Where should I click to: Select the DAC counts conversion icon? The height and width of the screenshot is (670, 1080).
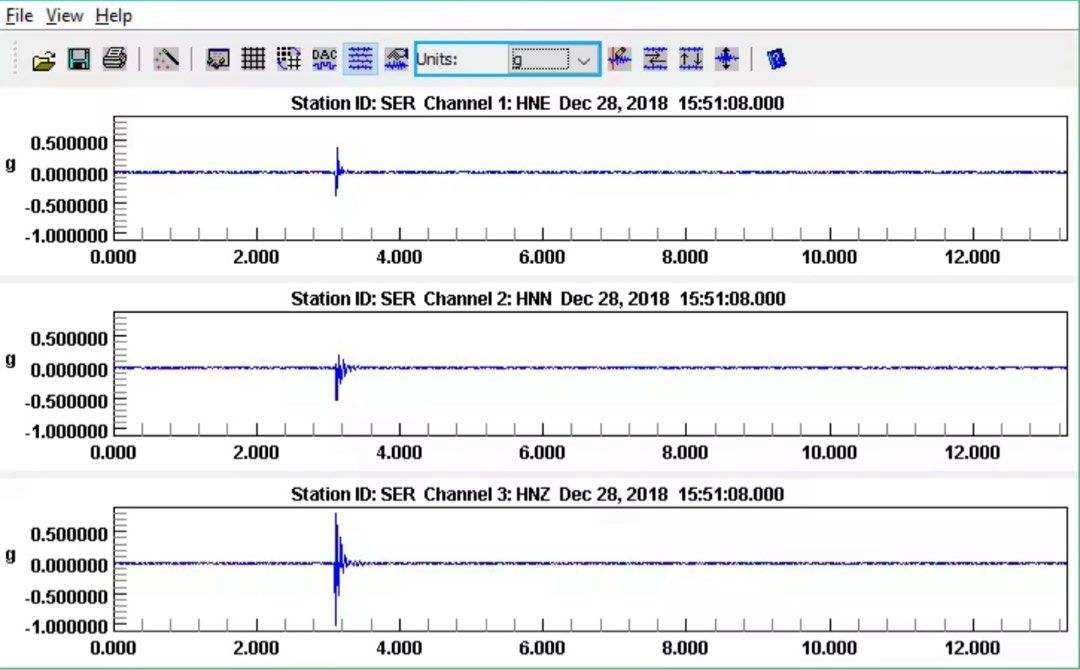pos(323,58)
